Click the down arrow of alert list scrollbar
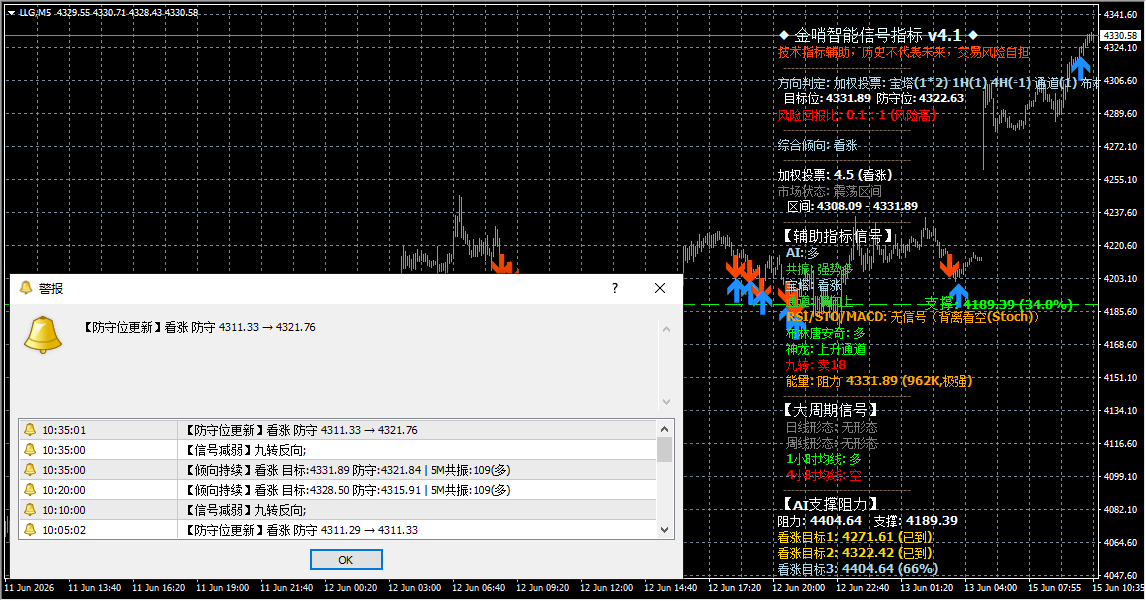Viewport: 1146px width, 601px height. [x=664, y=530]
